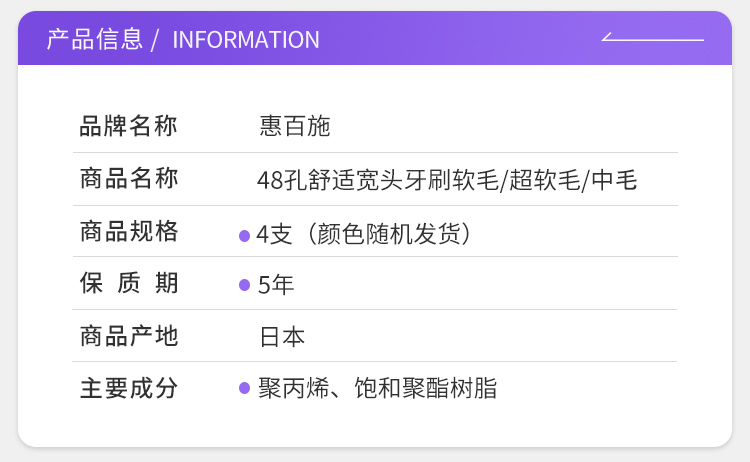The image size is (750, 462).
Task: Select the '商品名称' label
Action: (129, 178)
